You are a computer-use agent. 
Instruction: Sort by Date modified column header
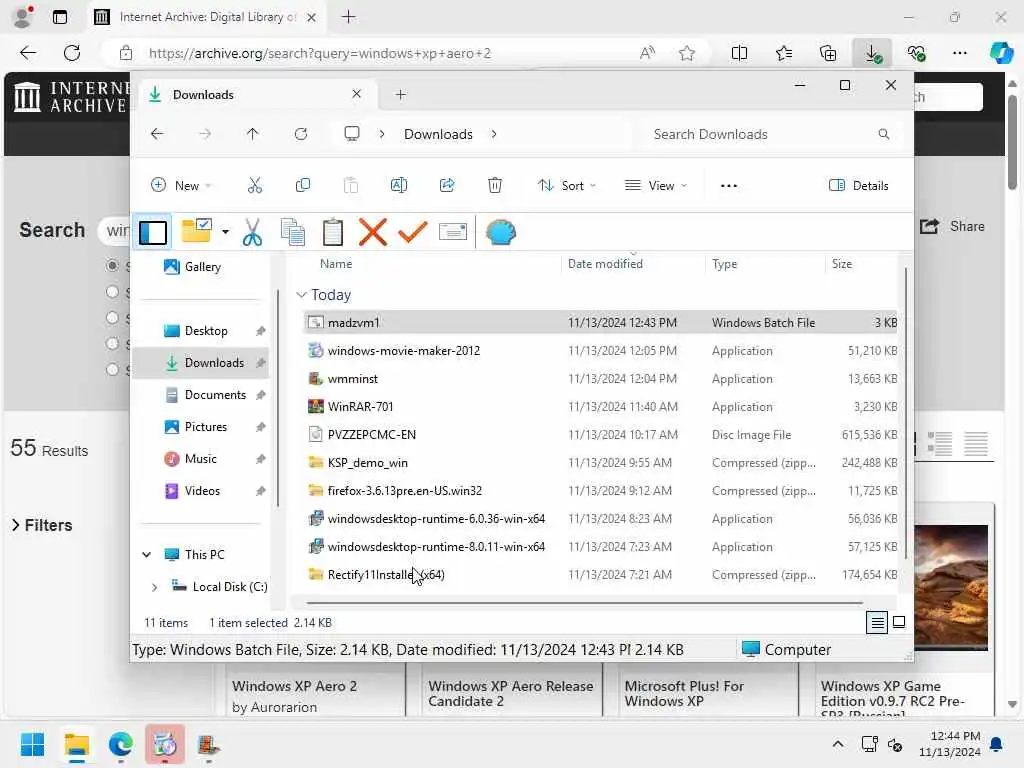(605, 264)
